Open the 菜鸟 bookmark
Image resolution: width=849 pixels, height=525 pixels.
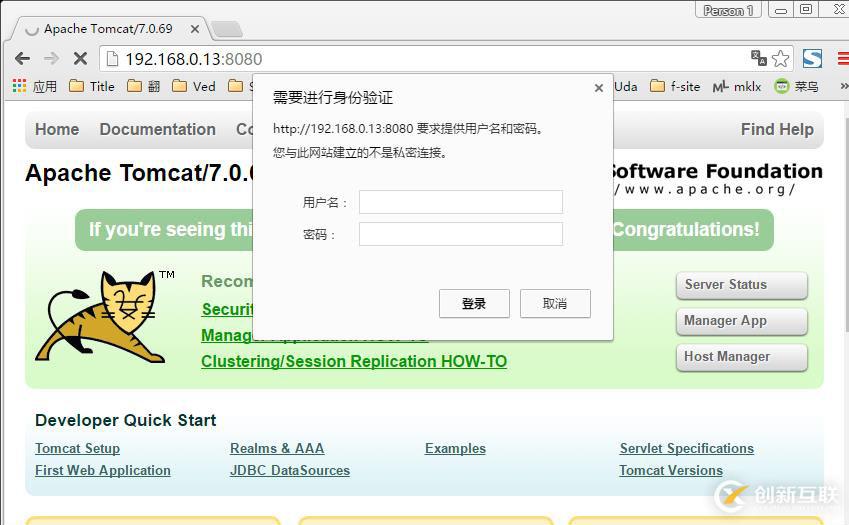[796, 86]
